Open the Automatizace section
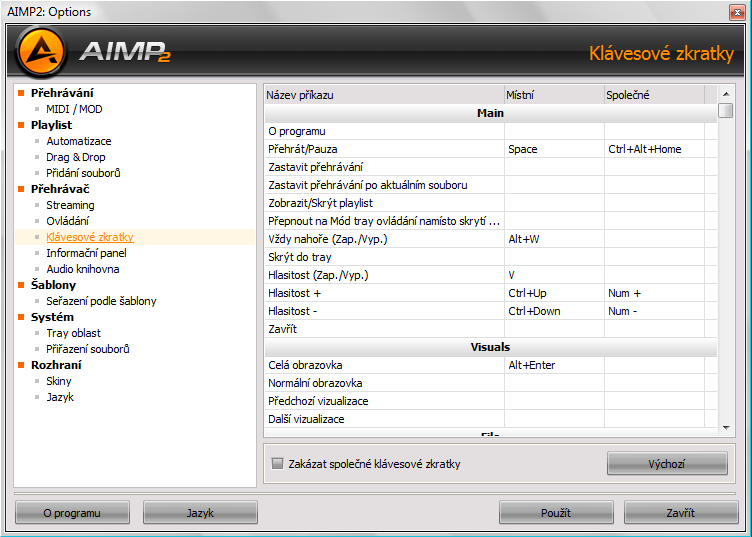The height and width of the screenshot is (537, 752). [x=79, y=141]
